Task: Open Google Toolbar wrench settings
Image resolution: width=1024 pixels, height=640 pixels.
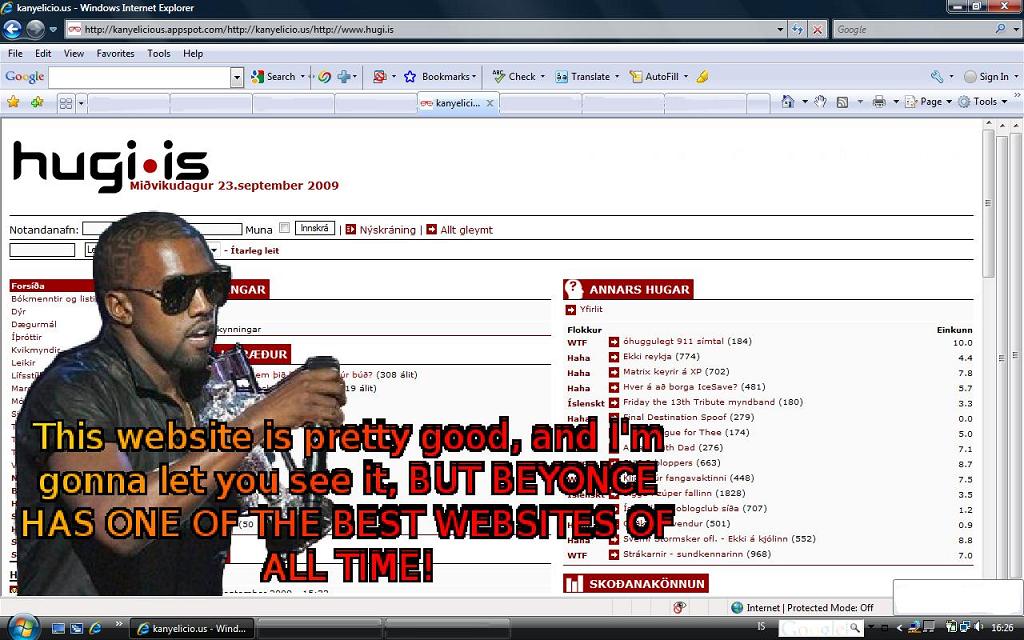Action: 937,76
